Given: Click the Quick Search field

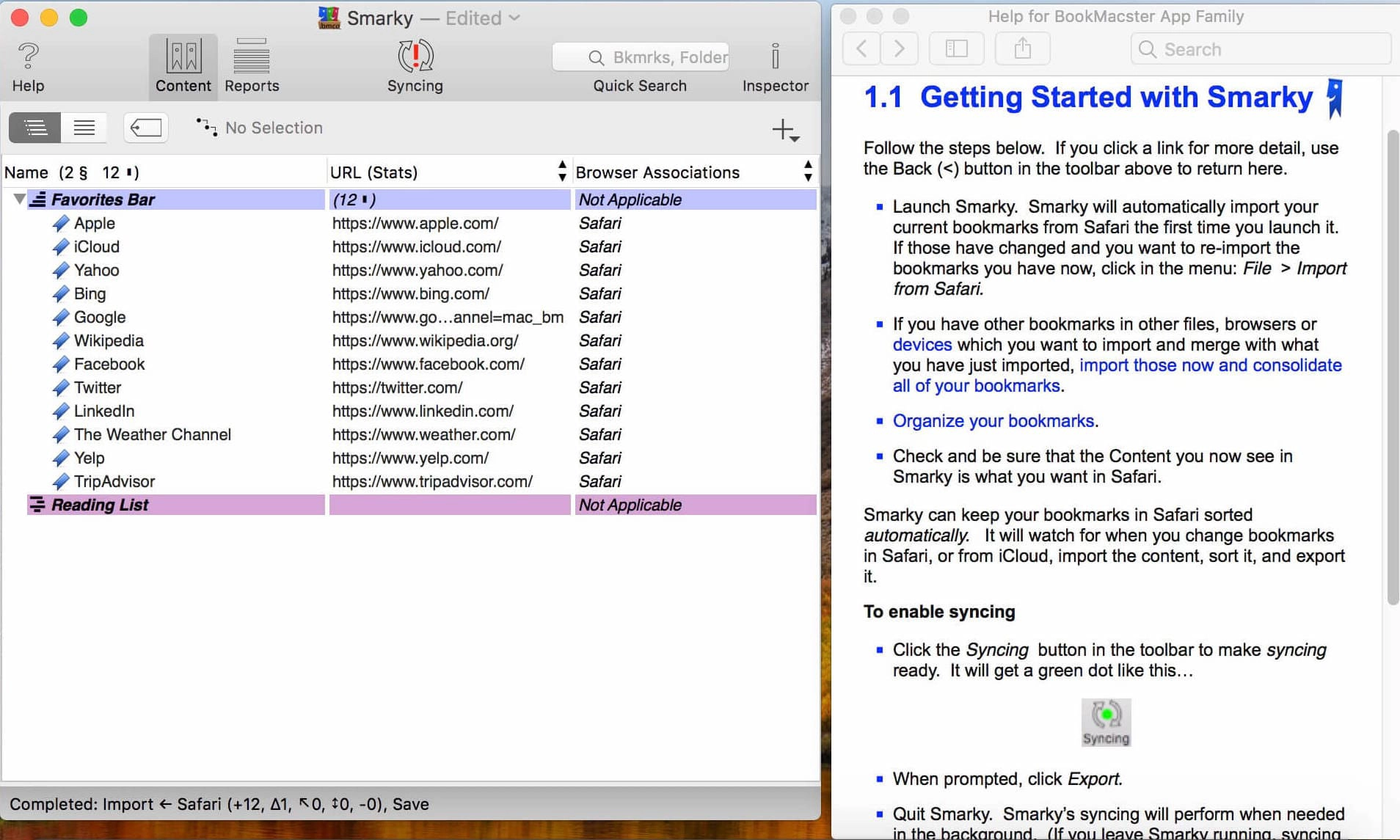Looking at the screenshot, I should click(x=641, y=57).
